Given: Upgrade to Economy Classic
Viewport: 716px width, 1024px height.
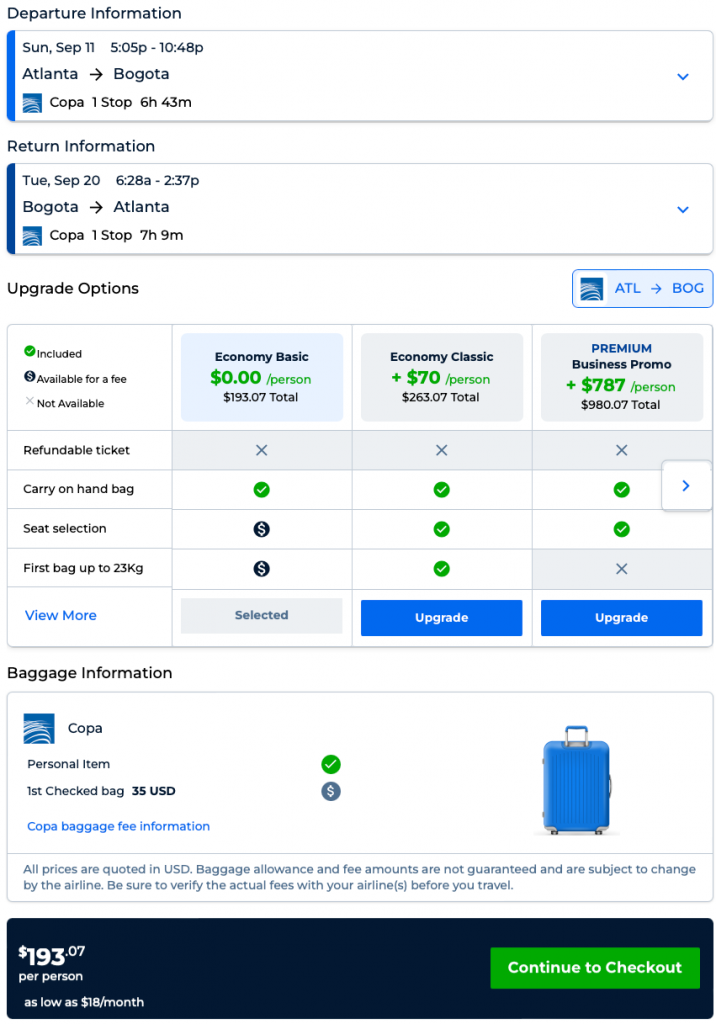Looking at the screenshot, I should point(441,618).
